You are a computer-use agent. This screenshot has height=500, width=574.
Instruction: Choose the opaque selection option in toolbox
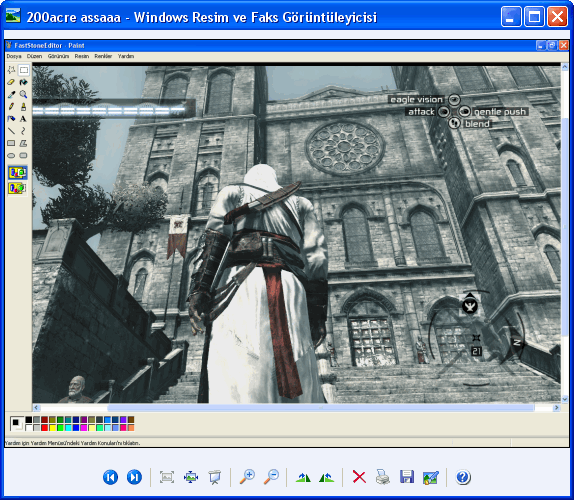(18, 173)
